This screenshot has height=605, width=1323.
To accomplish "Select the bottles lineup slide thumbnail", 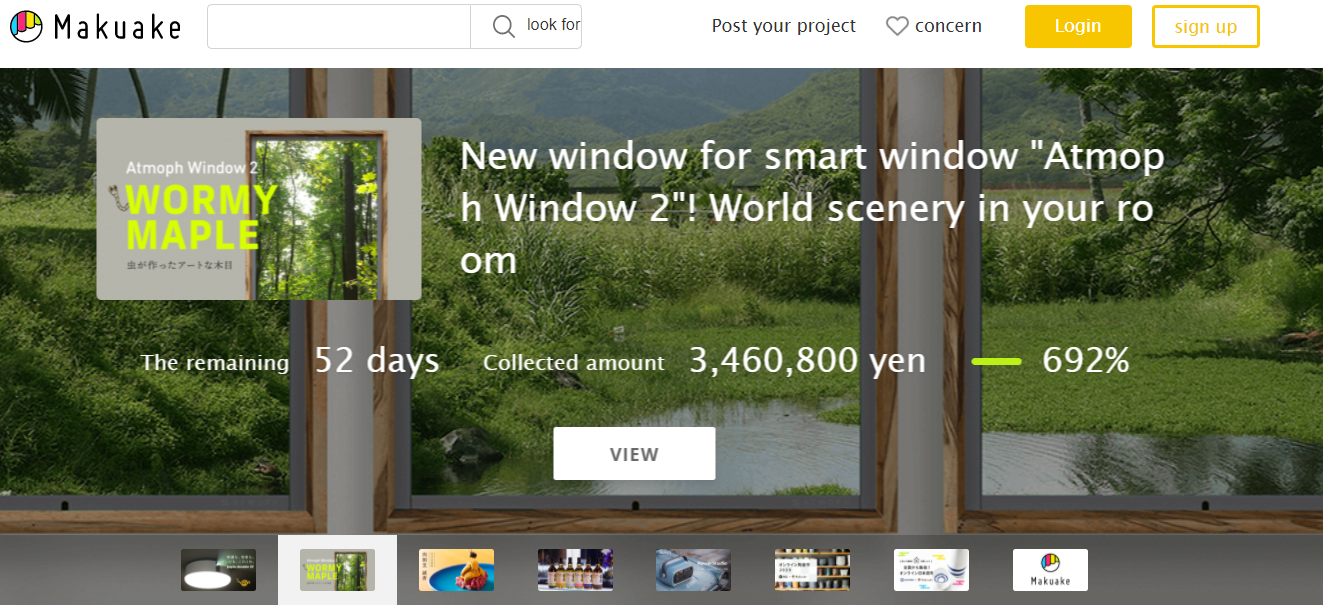I will coord(575,570).
